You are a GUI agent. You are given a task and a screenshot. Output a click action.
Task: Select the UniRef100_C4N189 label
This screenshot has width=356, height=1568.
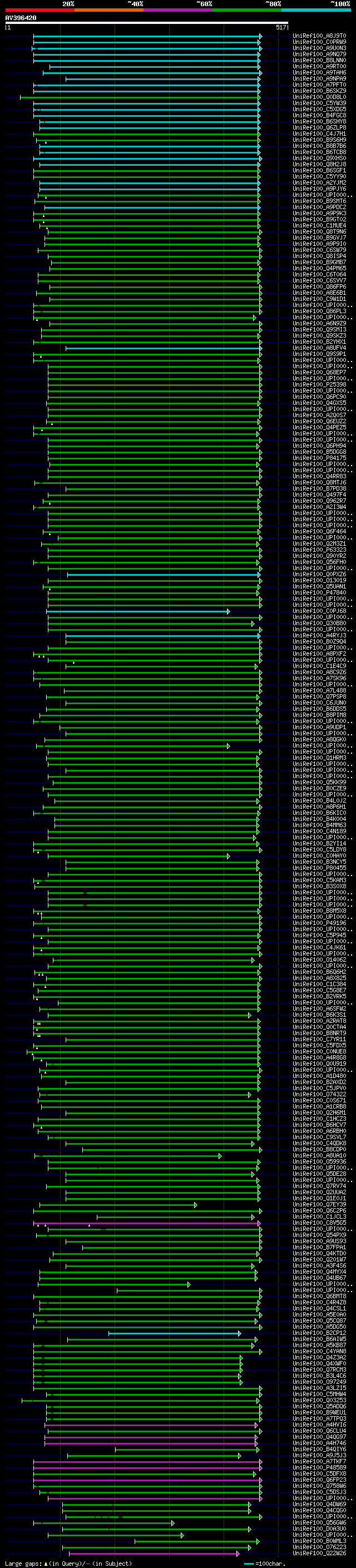tap(319, 831)
